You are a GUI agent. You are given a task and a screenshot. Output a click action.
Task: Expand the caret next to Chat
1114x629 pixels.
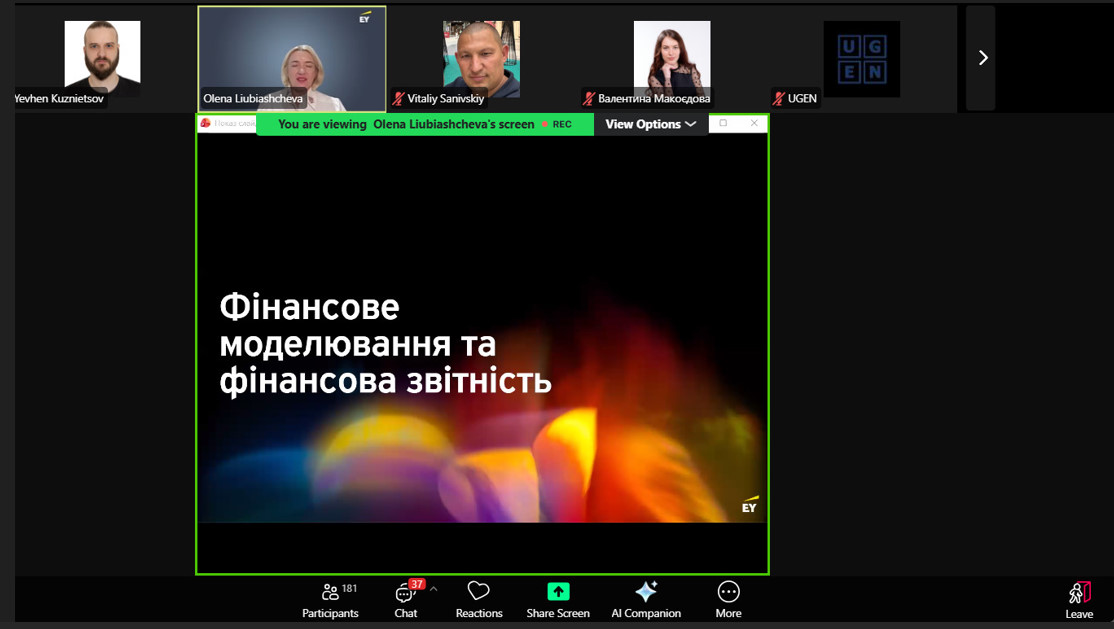(x=433, y=589)
